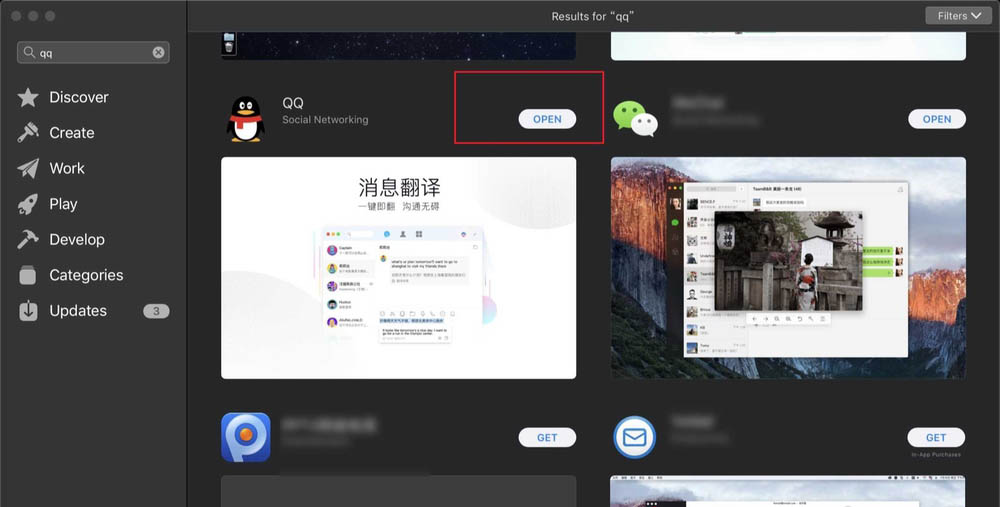
Task: Click the Work paper plane icon
Action: point(28,168)
